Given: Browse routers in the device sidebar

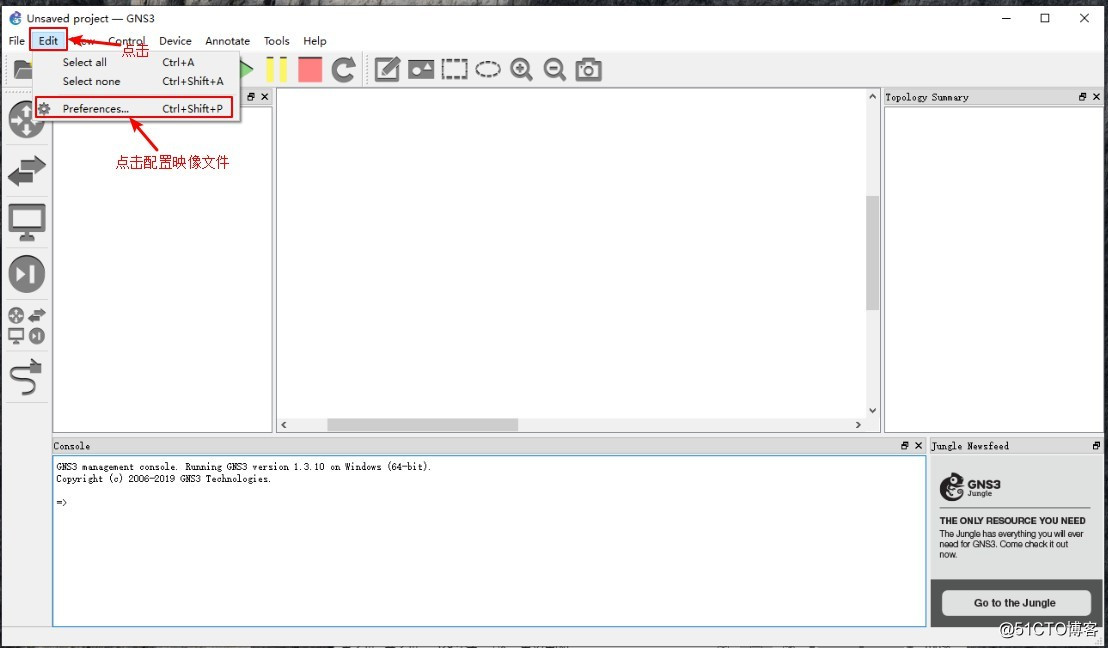Looking at the screenshot, I should pyautogui.click(x=26, y=119).
